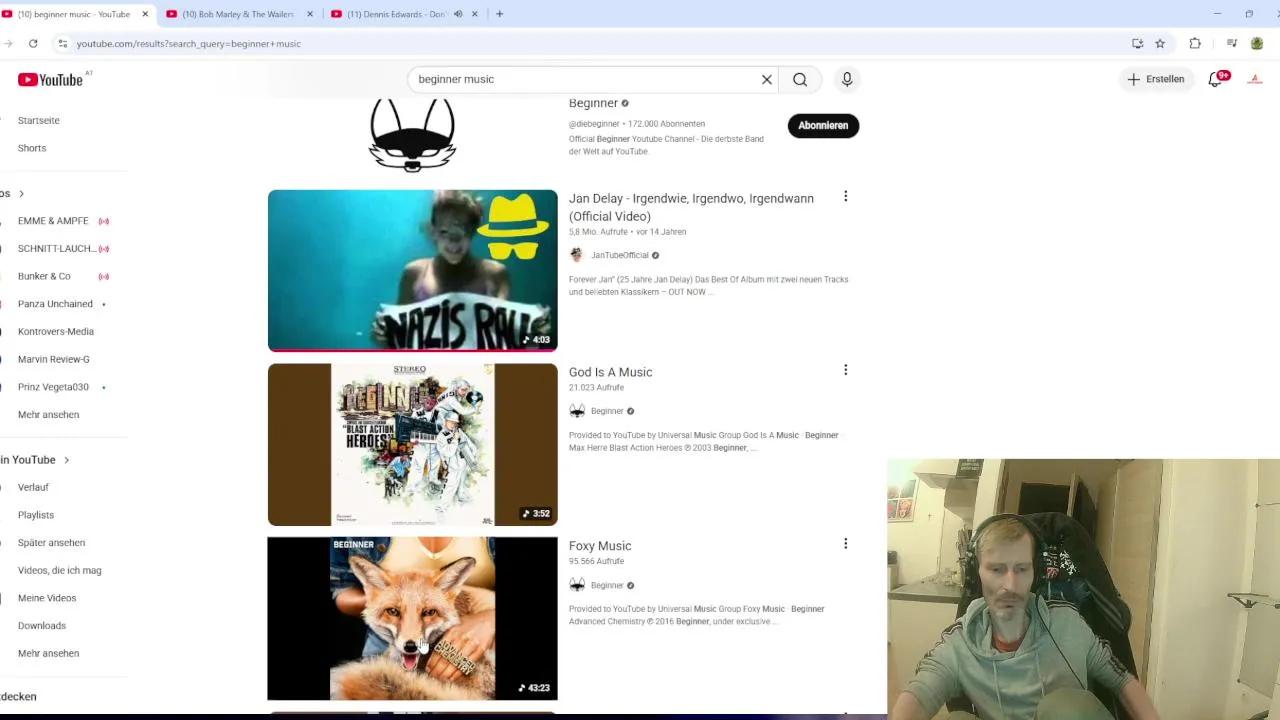Click site info icon beside URL
The height and width of the screenshot is (720, 1280).
(62, 43)
